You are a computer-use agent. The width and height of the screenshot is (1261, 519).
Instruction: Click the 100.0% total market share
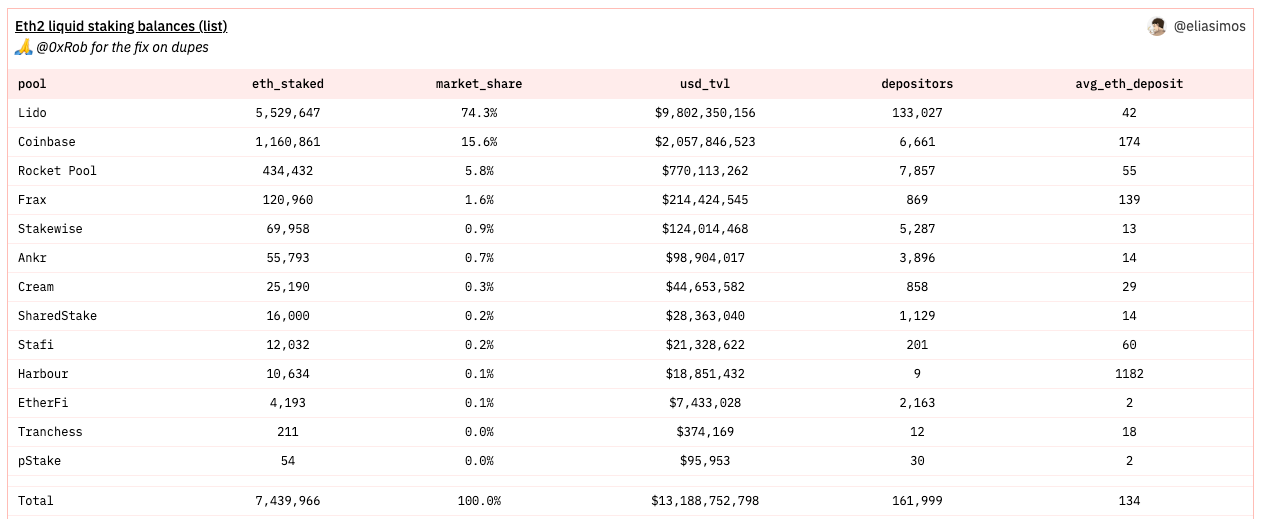[x=479, y=501]
